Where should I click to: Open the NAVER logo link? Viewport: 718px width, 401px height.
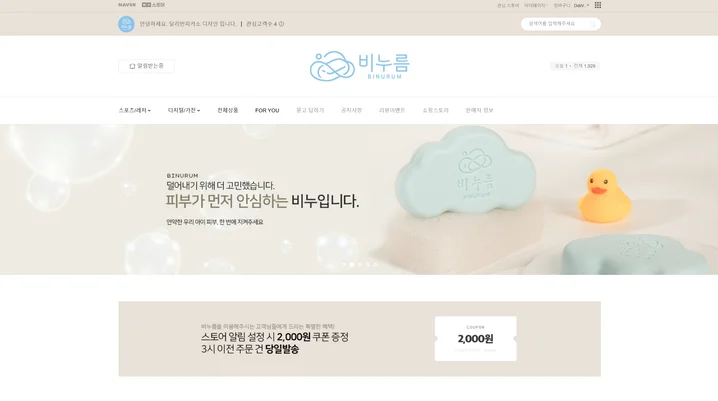coord(127,5)
